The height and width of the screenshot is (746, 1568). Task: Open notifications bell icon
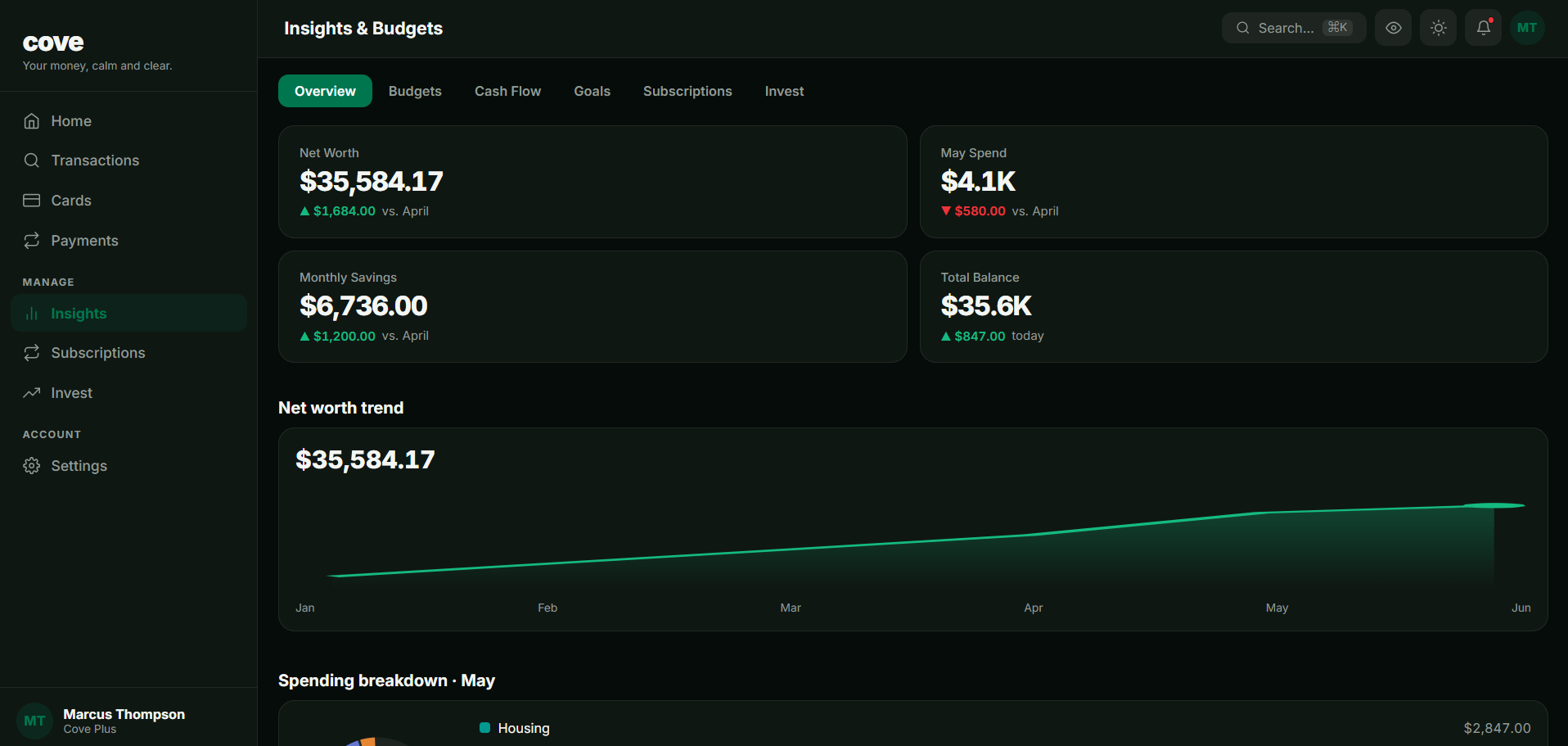(x=1483, y=28)
